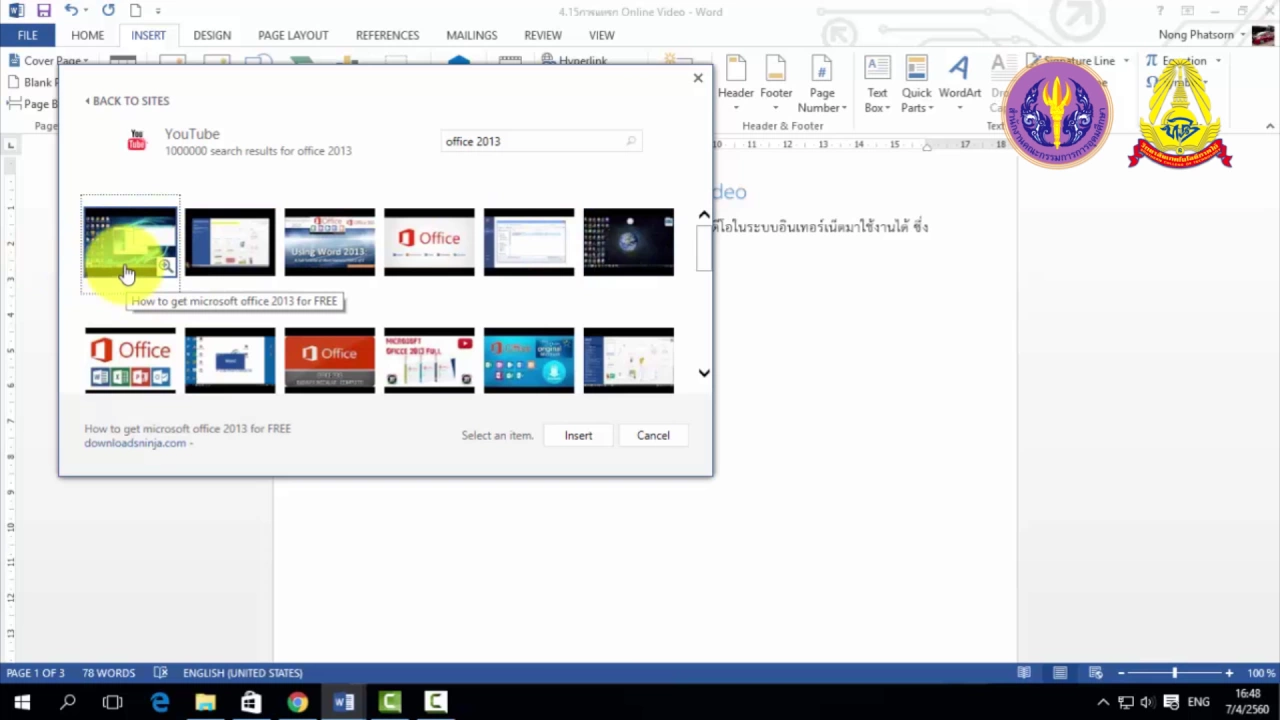Viewport: 1280px width, 720px height.
Task: Click the PAGE 1 OF 3 status indicator
Action: coord(36,673)
